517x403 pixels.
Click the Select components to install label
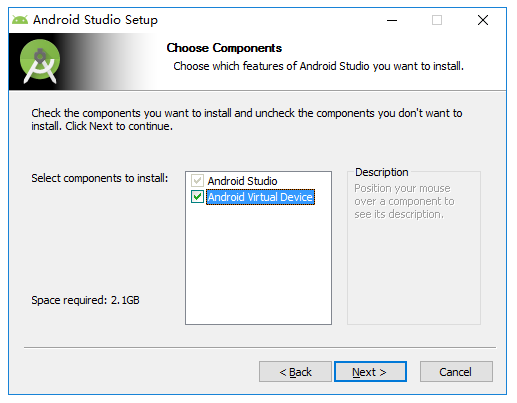click(100, 178)
